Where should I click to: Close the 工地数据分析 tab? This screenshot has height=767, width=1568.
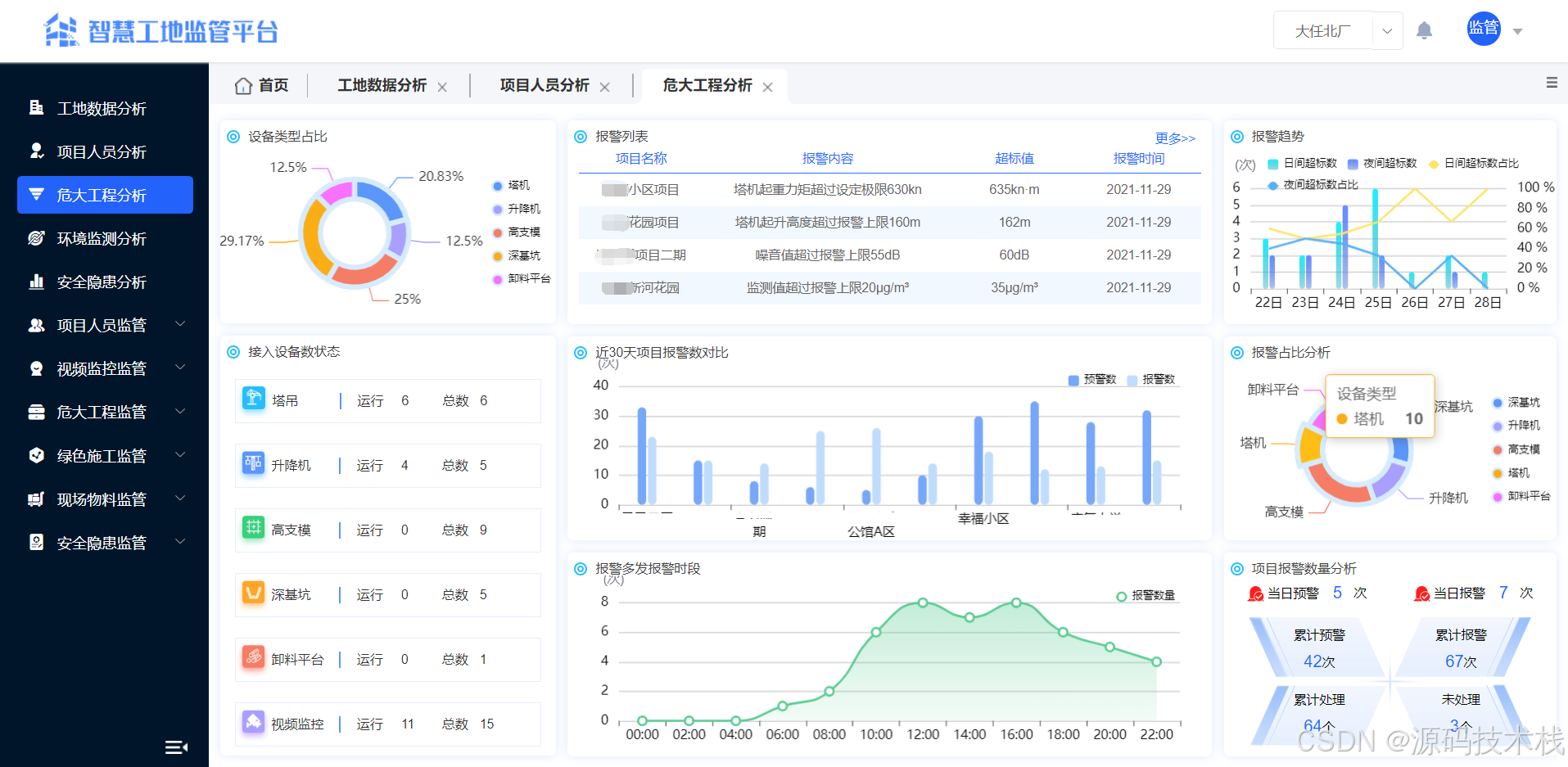point(442,87)
